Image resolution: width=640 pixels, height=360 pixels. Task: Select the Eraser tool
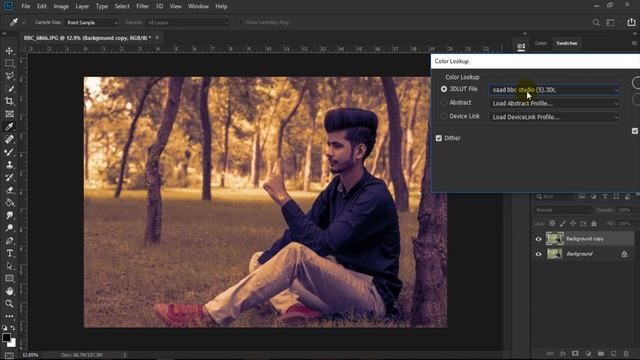[9, 190]
